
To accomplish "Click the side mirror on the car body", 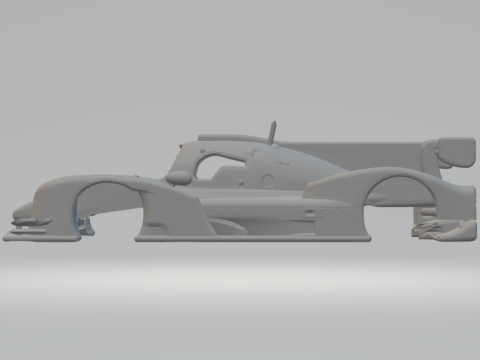I will pyautogui.click(x=178, y=177).
